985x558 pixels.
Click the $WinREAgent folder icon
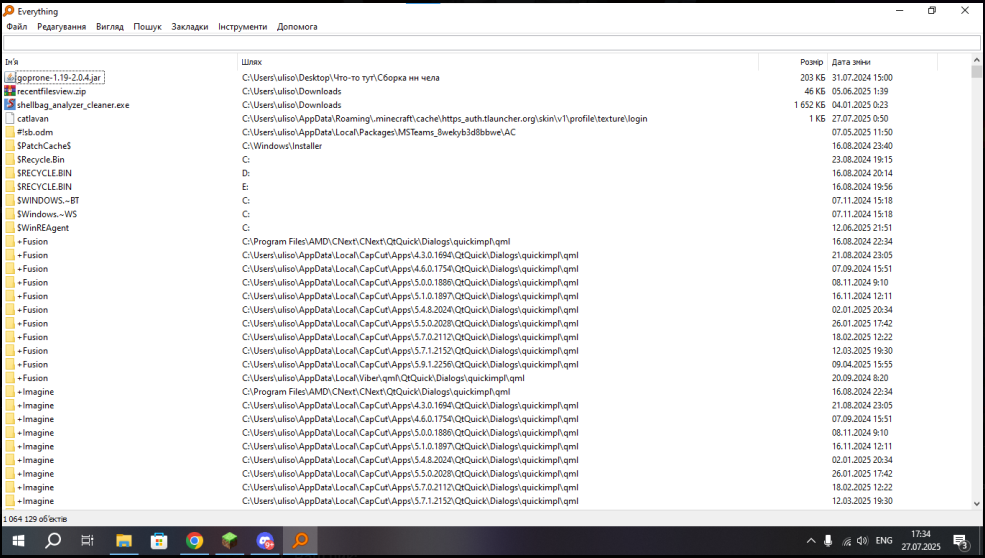click(10, 227)
